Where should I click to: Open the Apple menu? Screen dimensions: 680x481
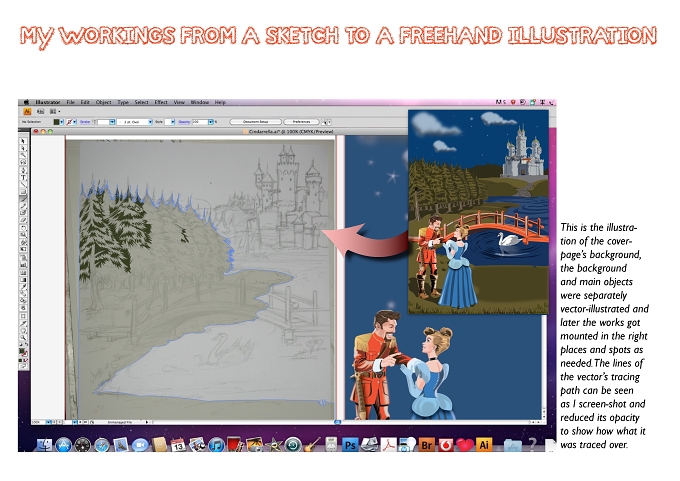point(26,102)
